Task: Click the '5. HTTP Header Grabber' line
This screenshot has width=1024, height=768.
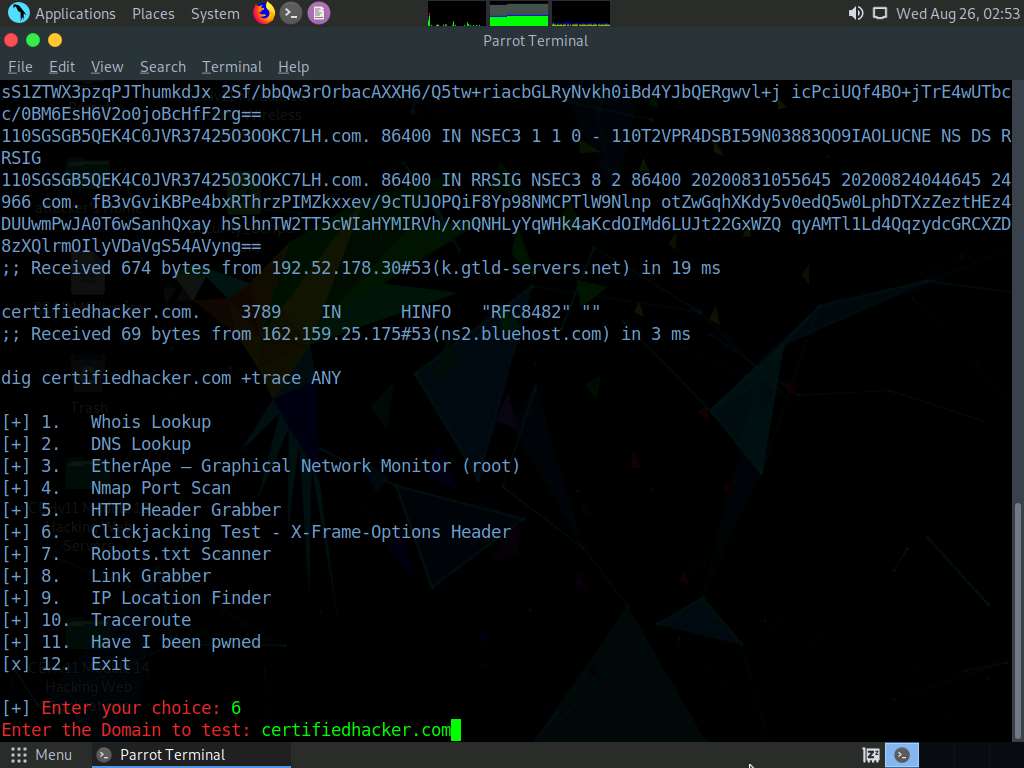Action: click(x=142, y=510)
